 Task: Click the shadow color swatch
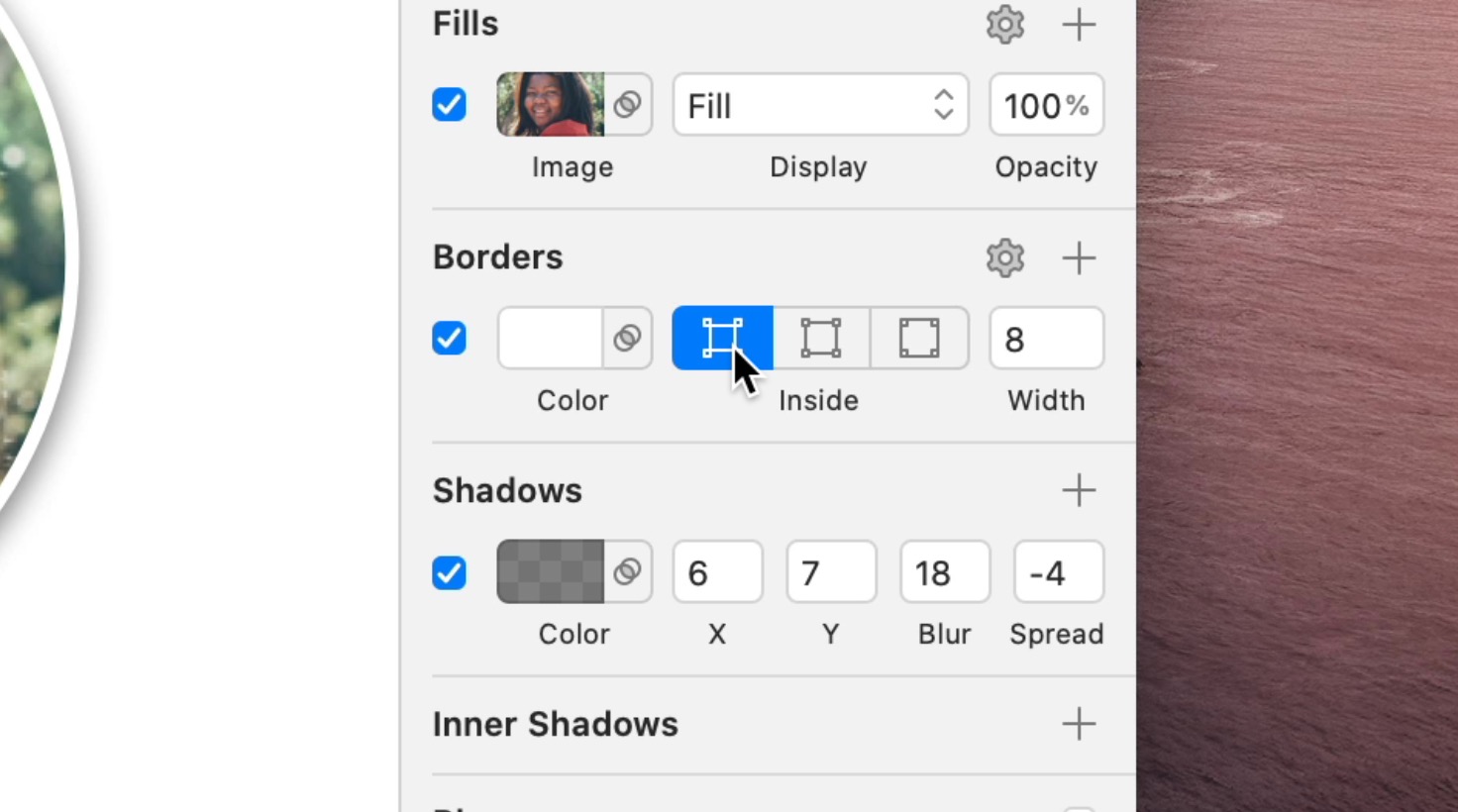[550, 571]
